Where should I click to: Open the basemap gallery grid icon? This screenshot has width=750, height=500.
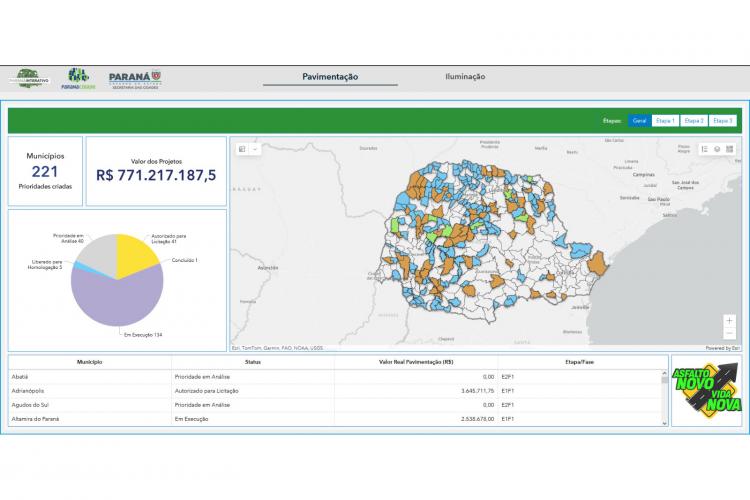pyautogui.click(x=730, y=149)
